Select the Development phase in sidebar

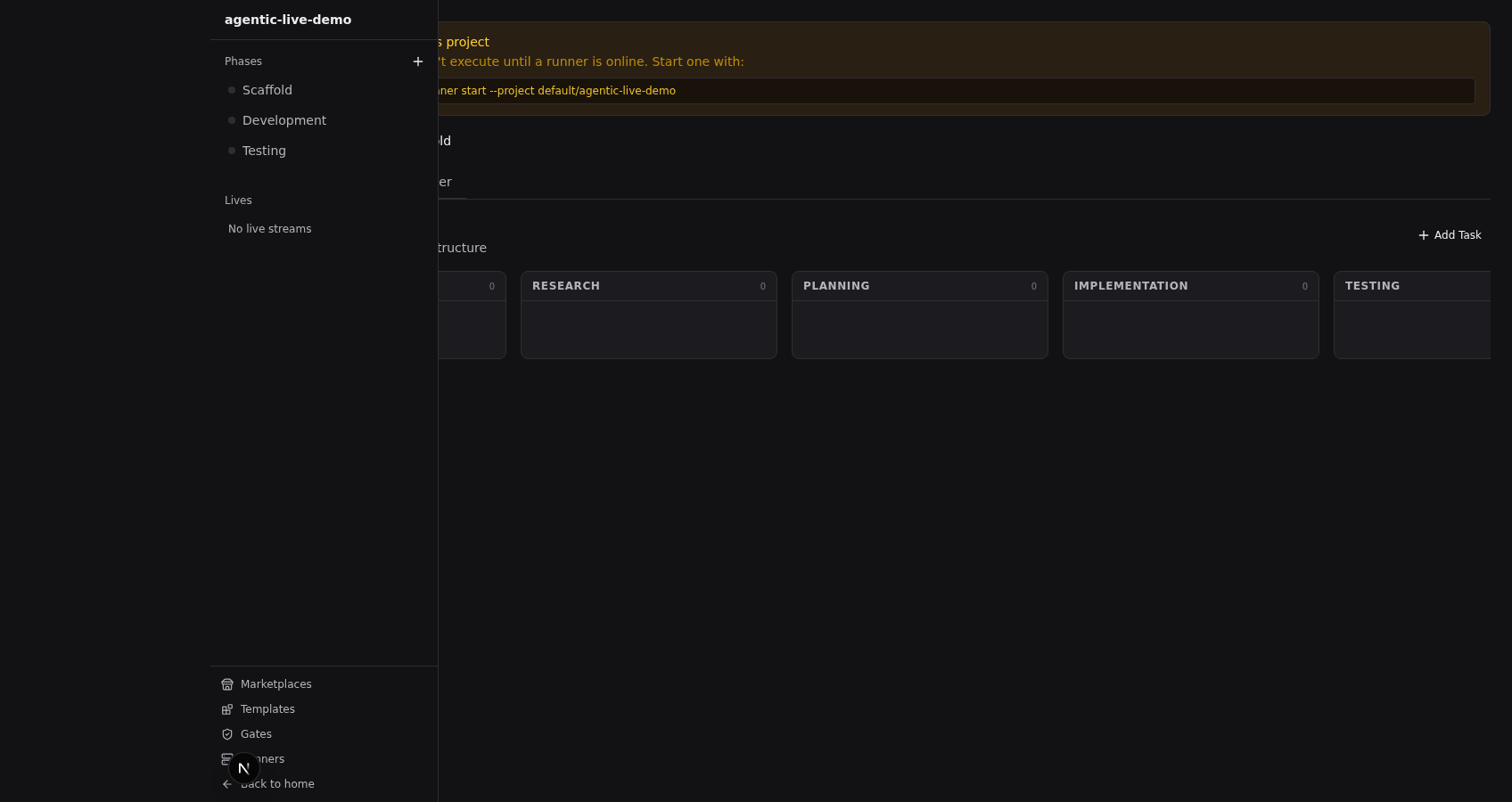(x=283, y=120)
